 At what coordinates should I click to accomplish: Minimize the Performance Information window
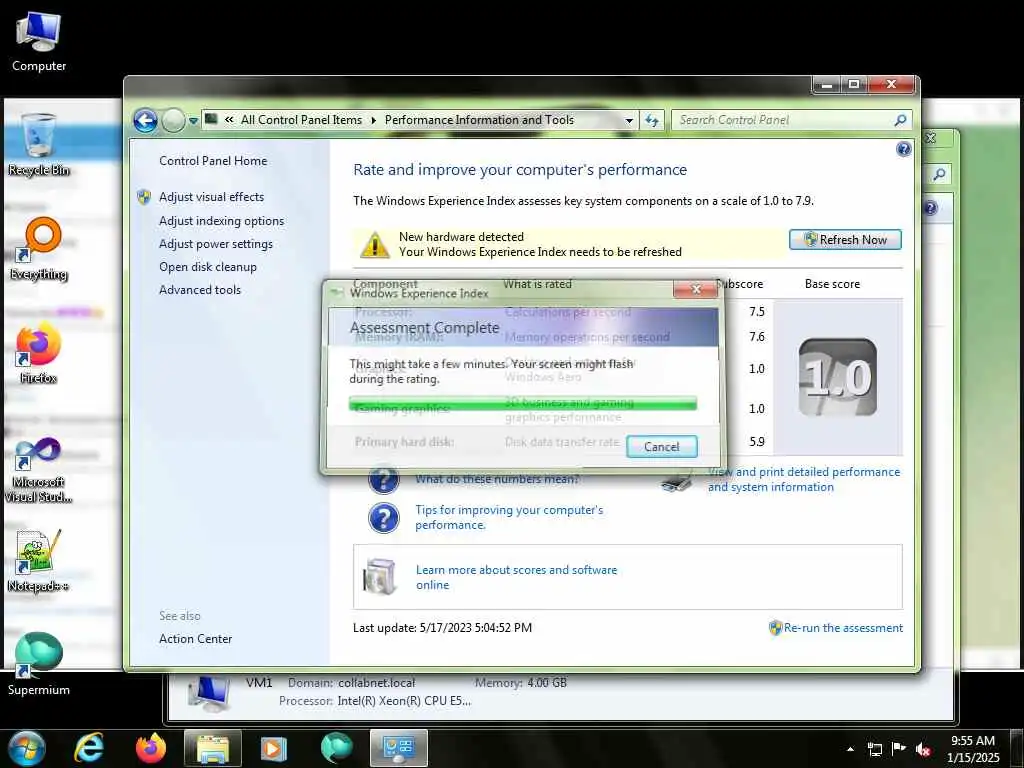click(x=827, y=85)
